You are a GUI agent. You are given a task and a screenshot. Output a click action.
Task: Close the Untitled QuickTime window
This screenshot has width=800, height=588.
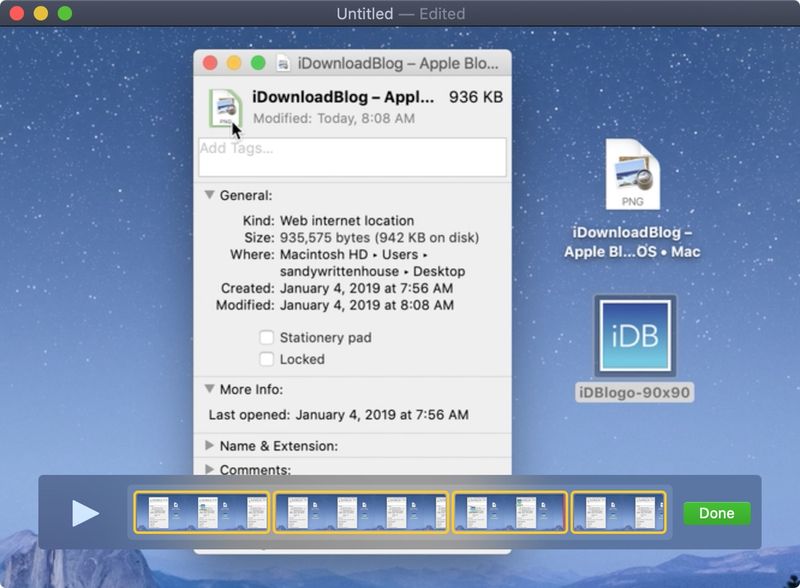(17, 13)
